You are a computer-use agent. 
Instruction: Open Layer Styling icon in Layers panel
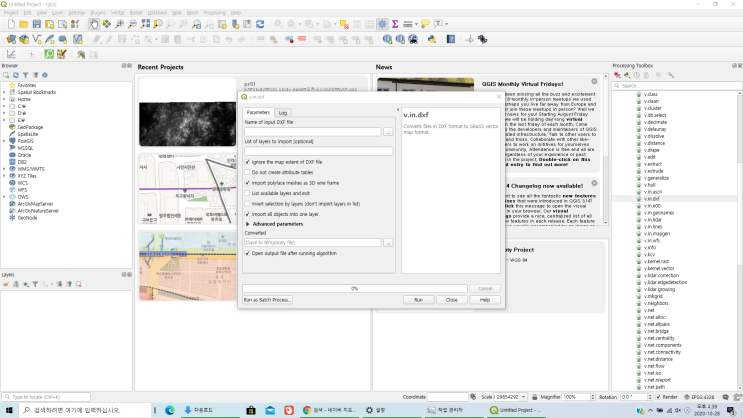coord(6,284)
